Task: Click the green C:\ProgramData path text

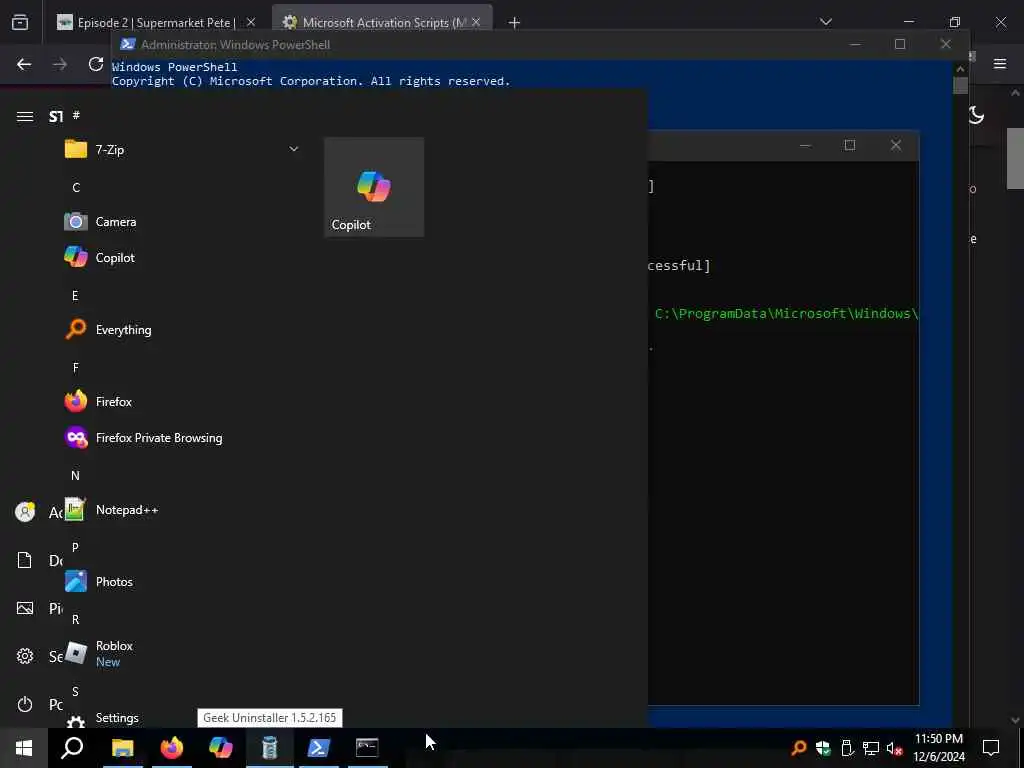Action: click(786, 313)
